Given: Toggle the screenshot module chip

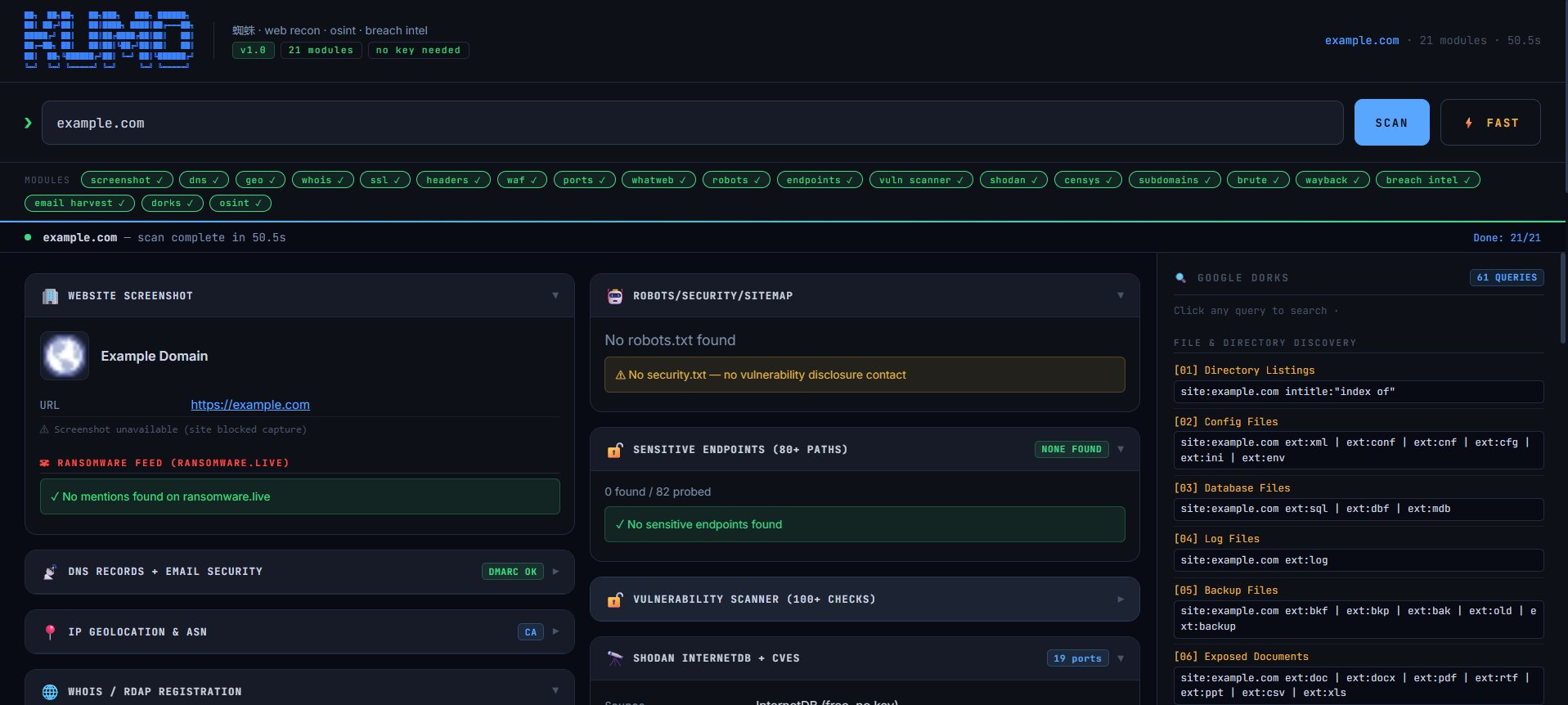Looking at the screenshot, I should (127, 180).
